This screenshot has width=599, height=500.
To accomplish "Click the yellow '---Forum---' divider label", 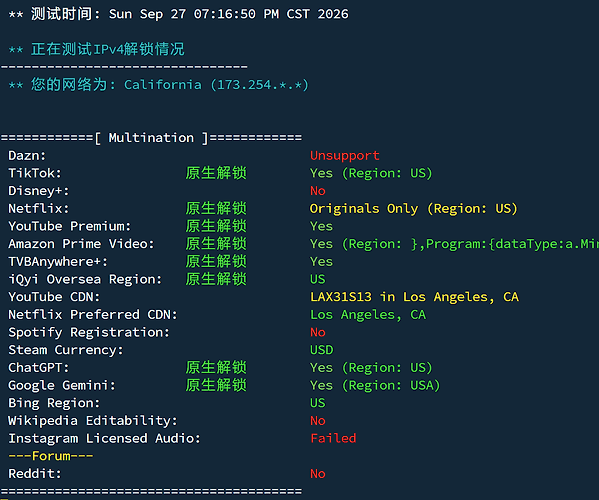I will (x=50, y=456).
